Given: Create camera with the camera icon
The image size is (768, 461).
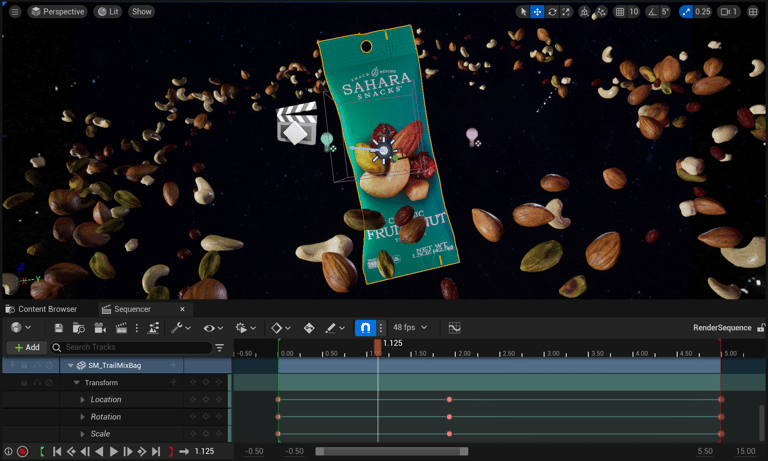Looking at the screenshot, I should pos(100,328).
